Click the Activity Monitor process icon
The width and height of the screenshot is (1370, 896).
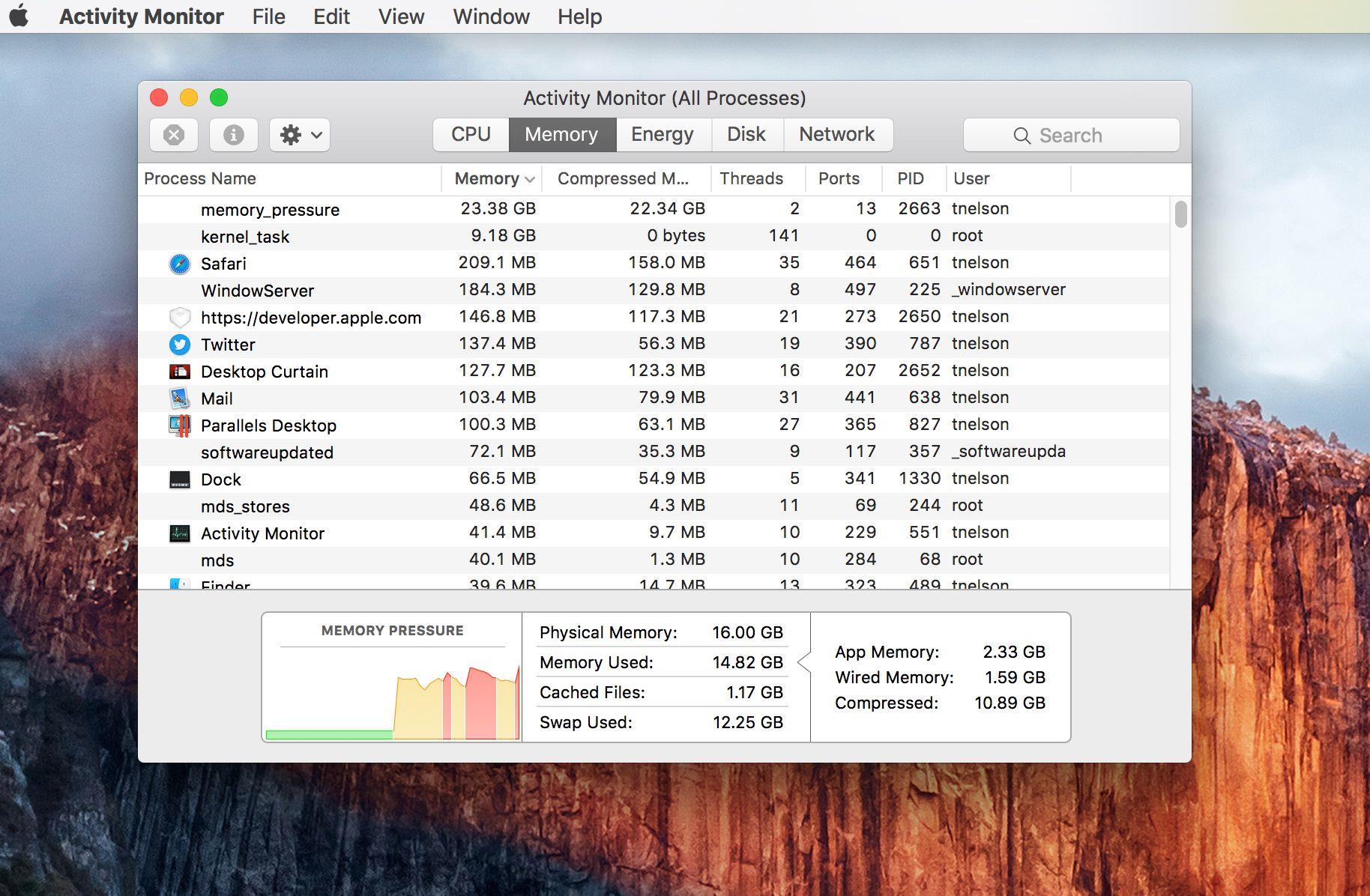[180, 533]
